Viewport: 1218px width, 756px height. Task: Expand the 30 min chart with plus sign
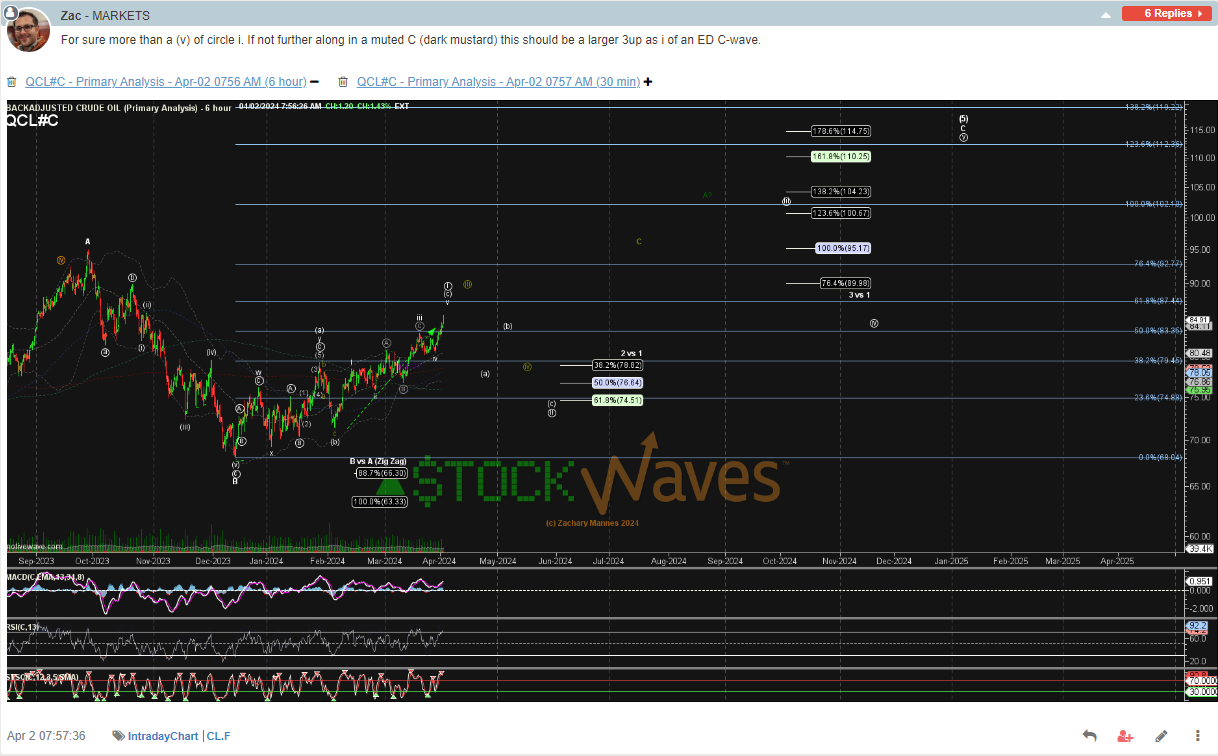[648, 82]
